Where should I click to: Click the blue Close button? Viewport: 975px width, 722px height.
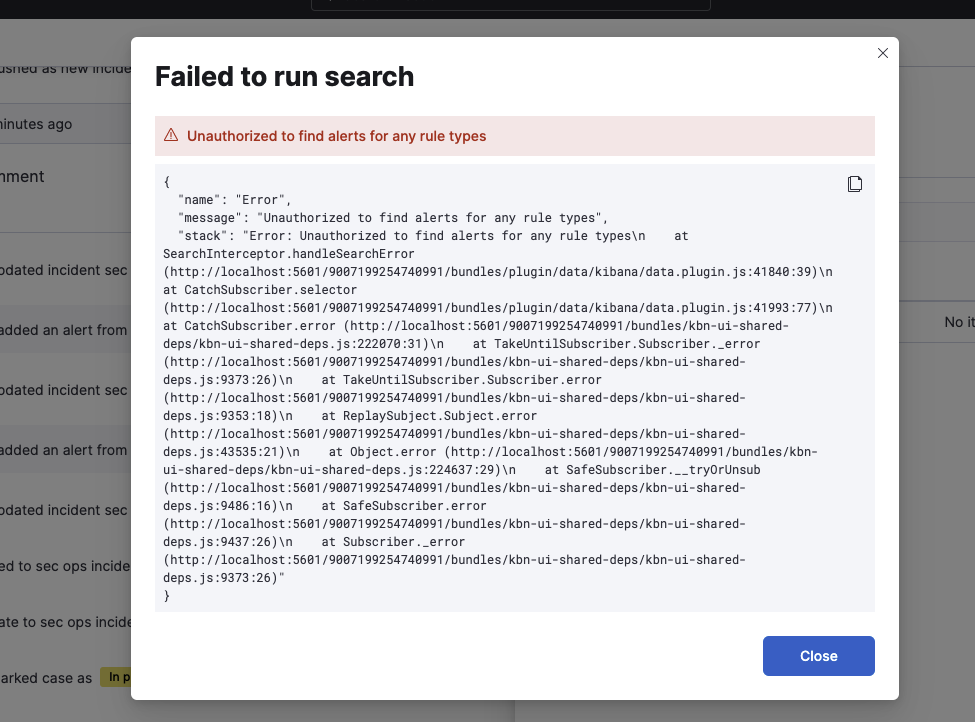pos(818,655)
